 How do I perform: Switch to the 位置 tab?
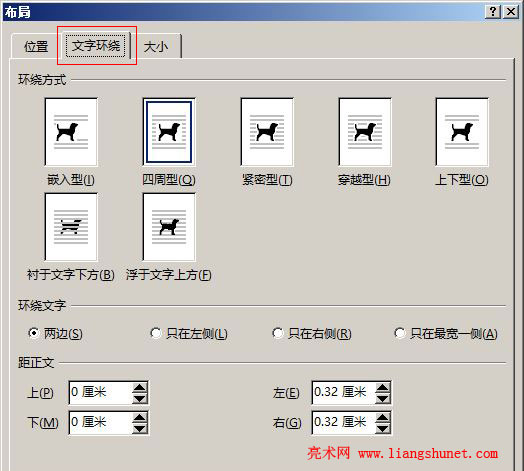coord(36,46)
